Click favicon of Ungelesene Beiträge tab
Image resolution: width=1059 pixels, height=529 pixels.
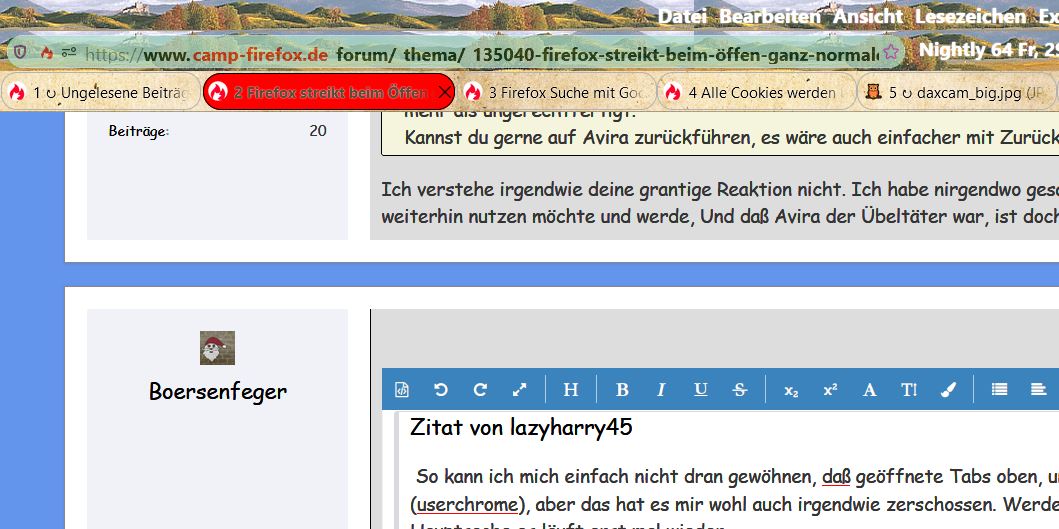[x=17, y=92]
